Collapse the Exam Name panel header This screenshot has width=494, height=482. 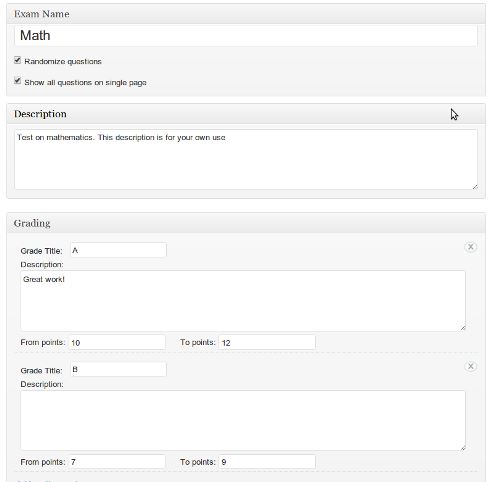coord(246,14)
